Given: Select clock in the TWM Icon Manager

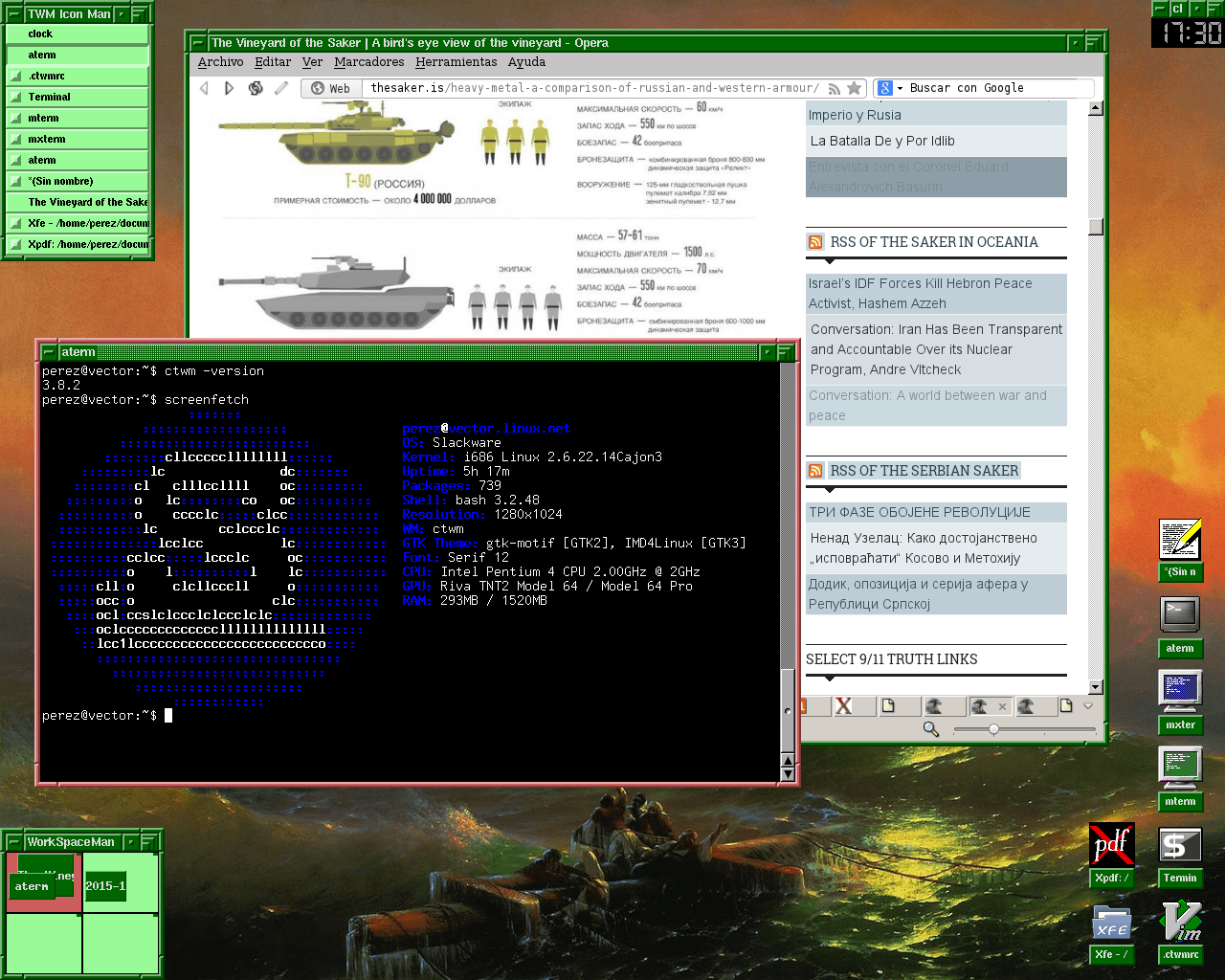Looking at the screenshot, I should [78, 33].
